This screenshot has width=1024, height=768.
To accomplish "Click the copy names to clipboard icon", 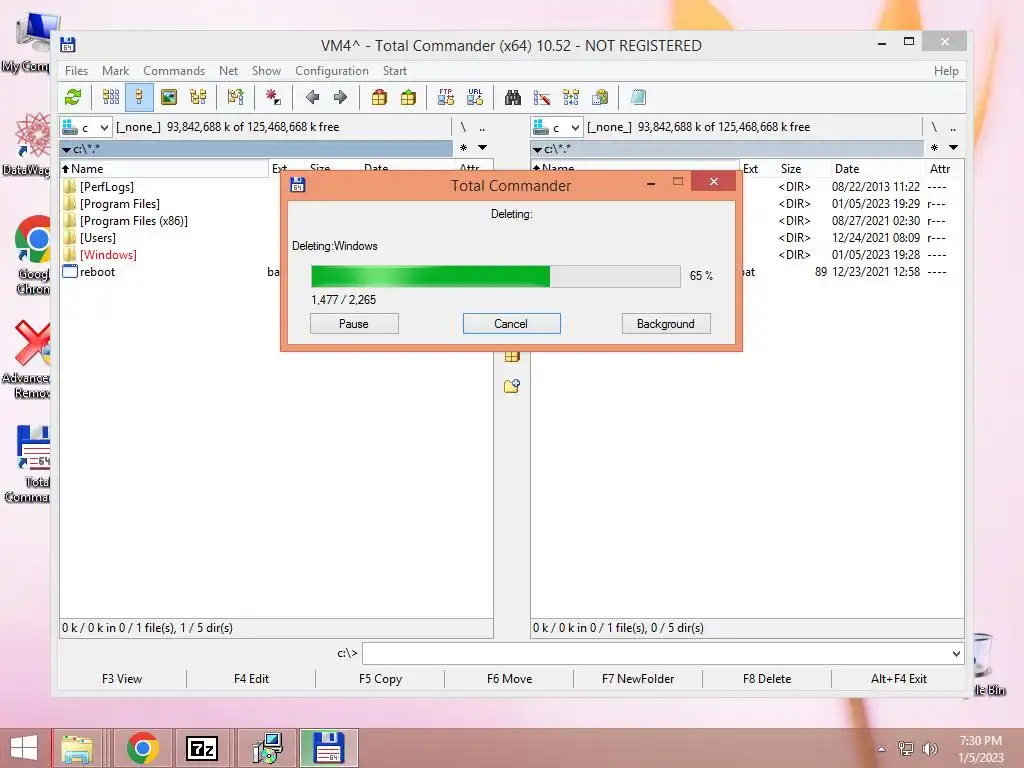I will click(600, 98).
